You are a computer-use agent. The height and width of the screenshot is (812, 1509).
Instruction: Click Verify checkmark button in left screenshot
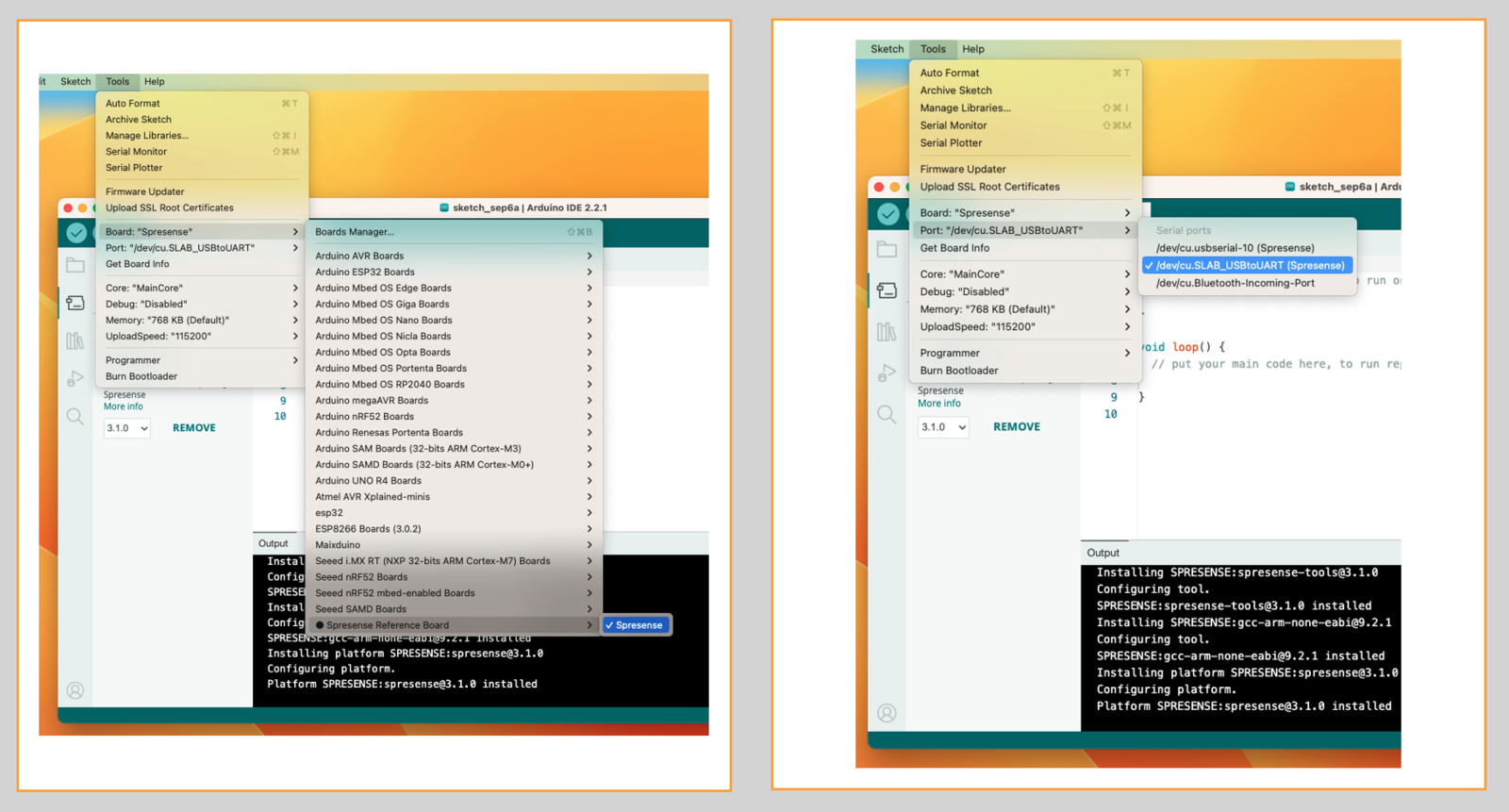point(76,232)
